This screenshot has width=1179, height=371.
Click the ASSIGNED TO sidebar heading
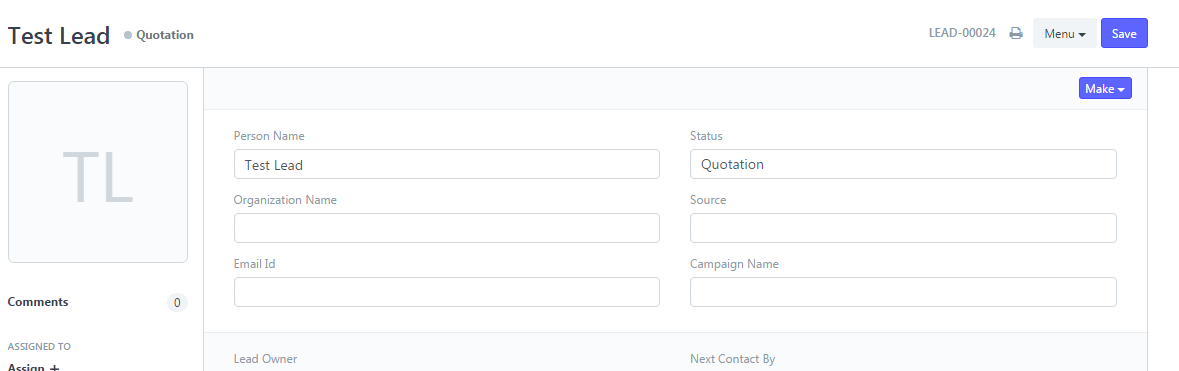pyautogui.click(x=39, y=347)
